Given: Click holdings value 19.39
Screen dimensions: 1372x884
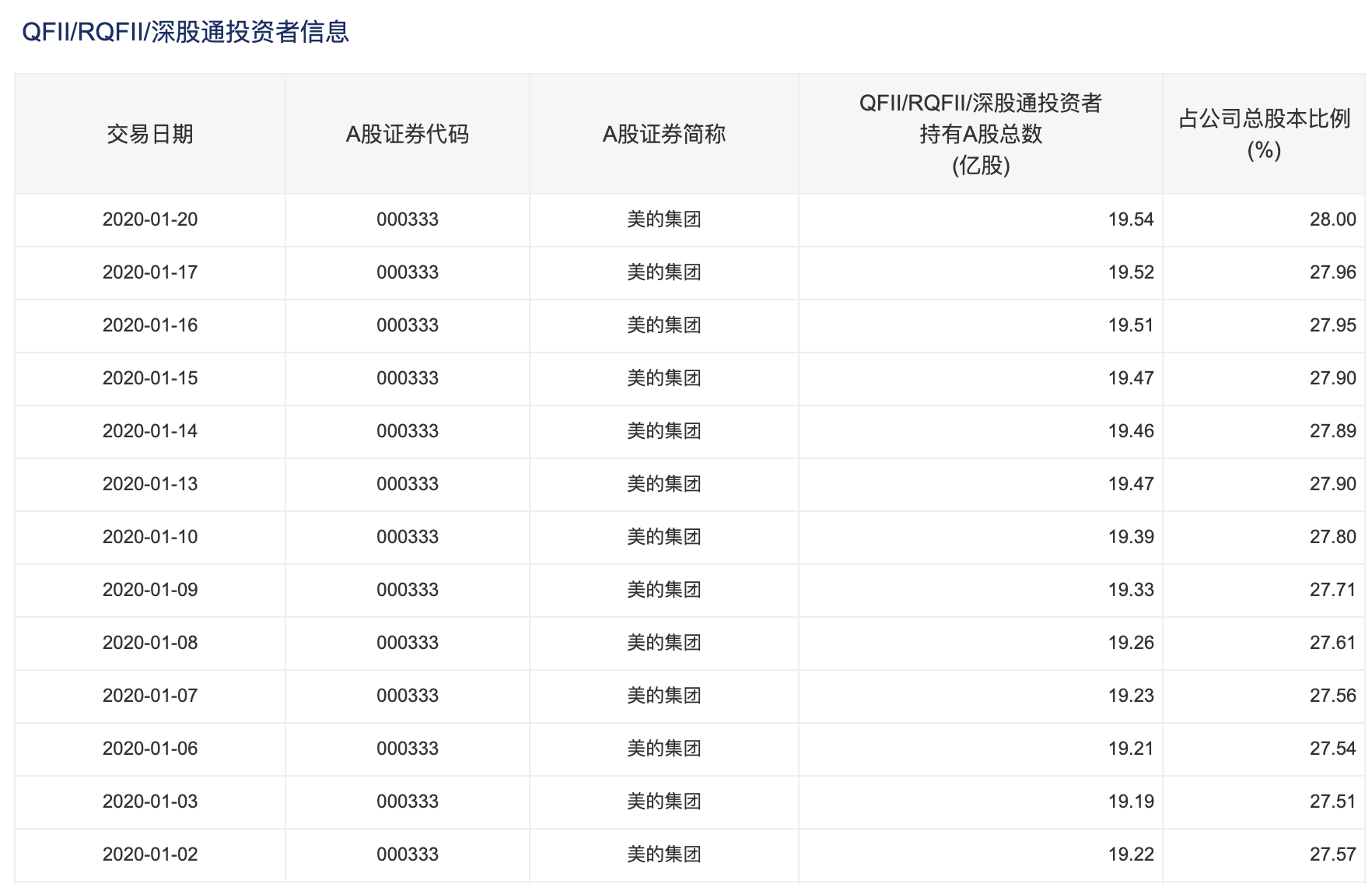Looking at the screenshot, I should click(1131, 537).
